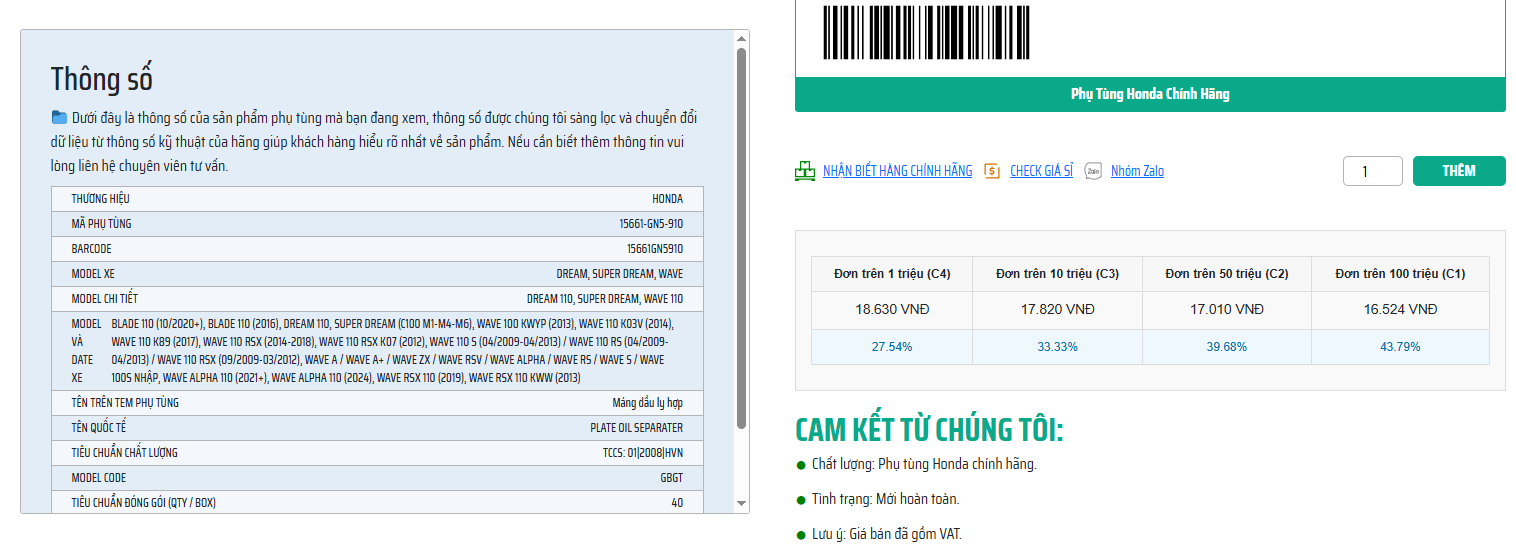Open the NHẬN BIẾT HÀNG CHÍNH HÃNG link
1516x555 pixels.
coord(897,171)
